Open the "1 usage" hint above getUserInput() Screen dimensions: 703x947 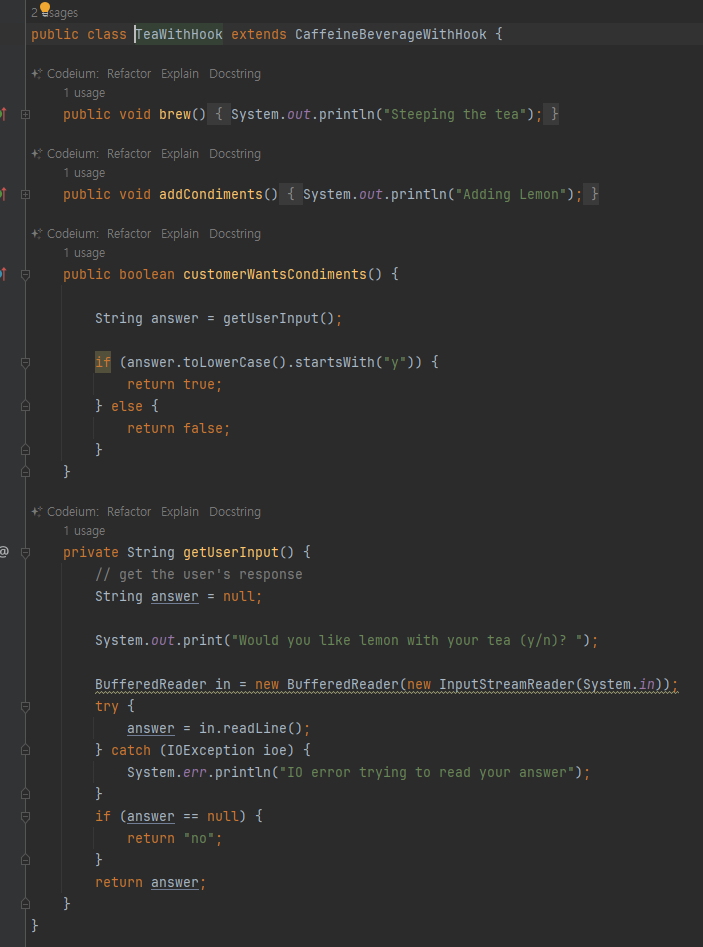click(x=84, y=531)
